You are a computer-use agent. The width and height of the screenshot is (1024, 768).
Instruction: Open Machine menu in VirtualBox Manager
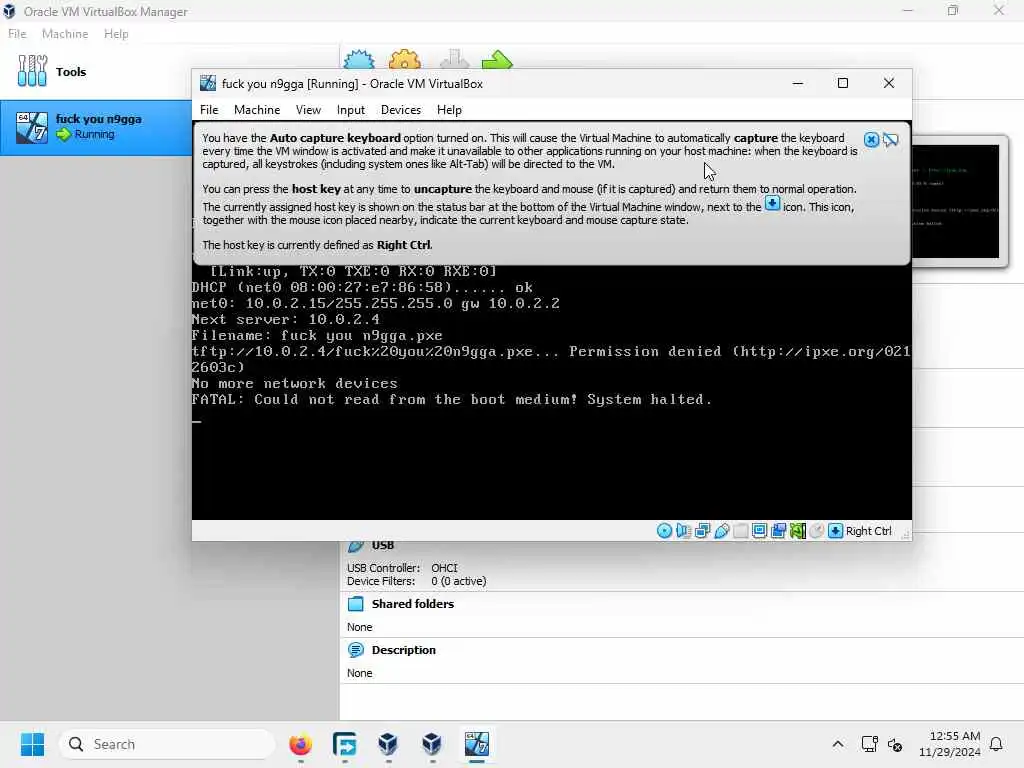coord(65,33)
